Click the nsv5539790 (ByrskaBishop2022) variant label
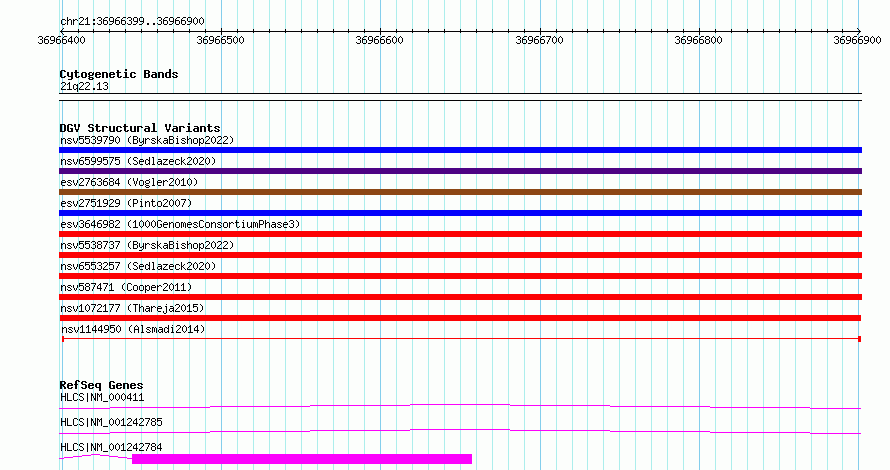Viewport: 890px width, 470px height. tap(147, 140)
